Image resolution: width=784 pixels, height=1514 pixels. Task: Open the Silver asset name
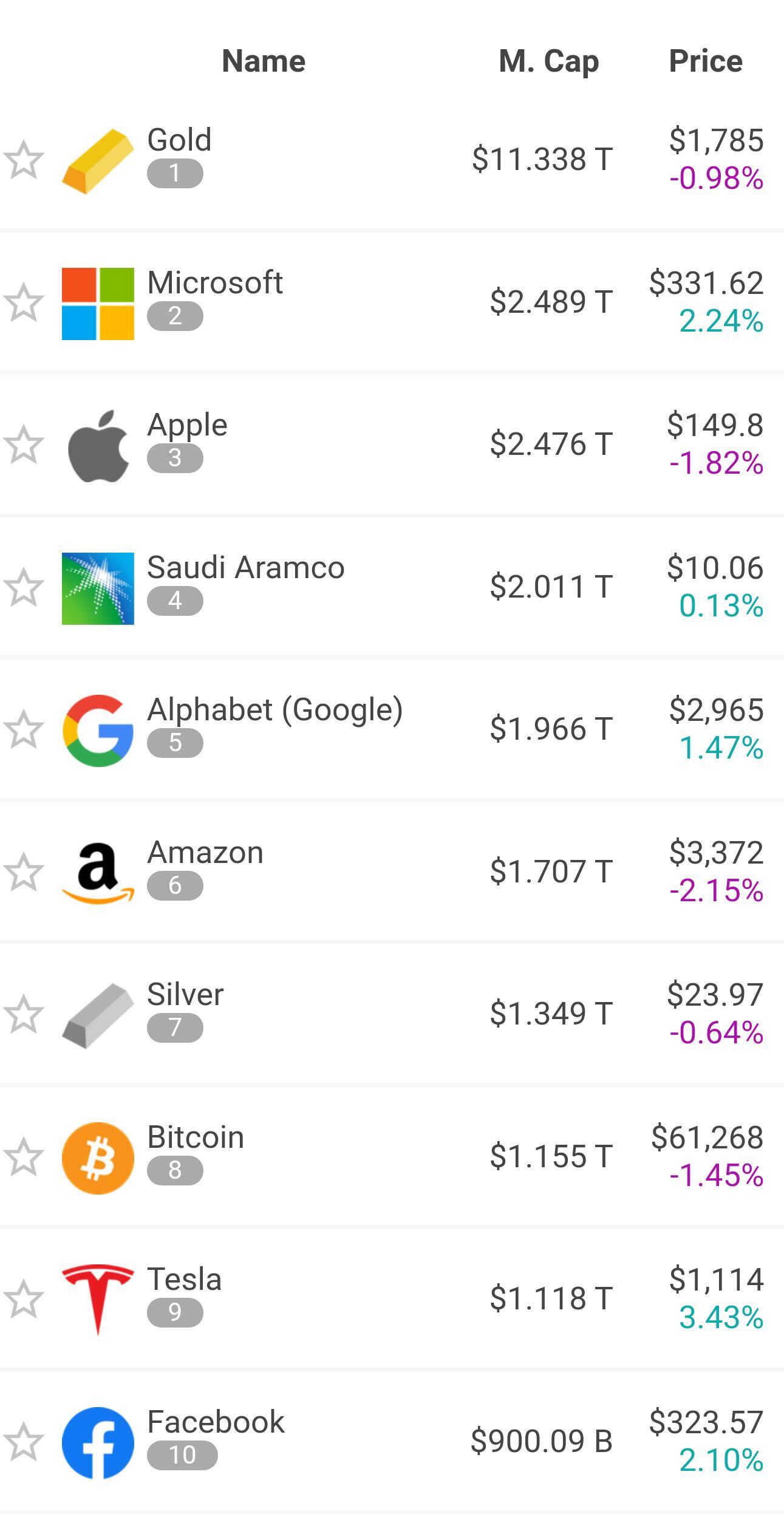[185, 995]
